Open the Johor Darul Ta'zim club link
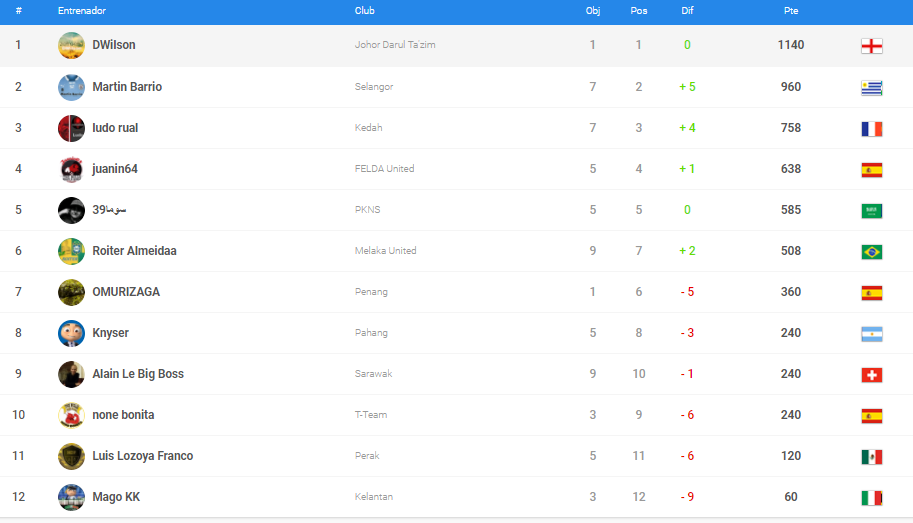Viewport: 913px width, 523px height. coord(395,45)
